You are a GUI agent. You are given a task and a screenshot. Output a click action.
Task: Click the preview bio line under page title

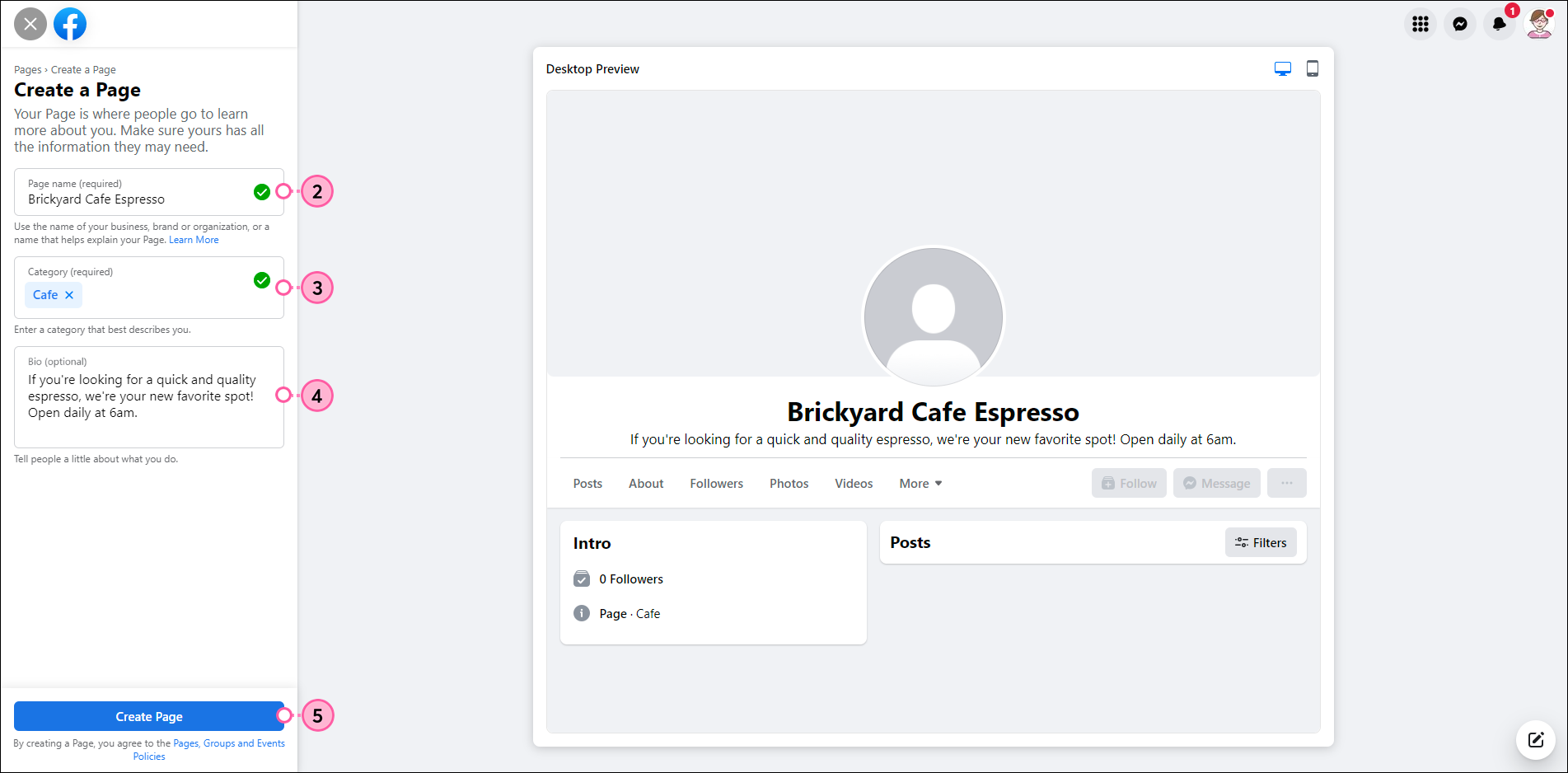tap(933, 439)
